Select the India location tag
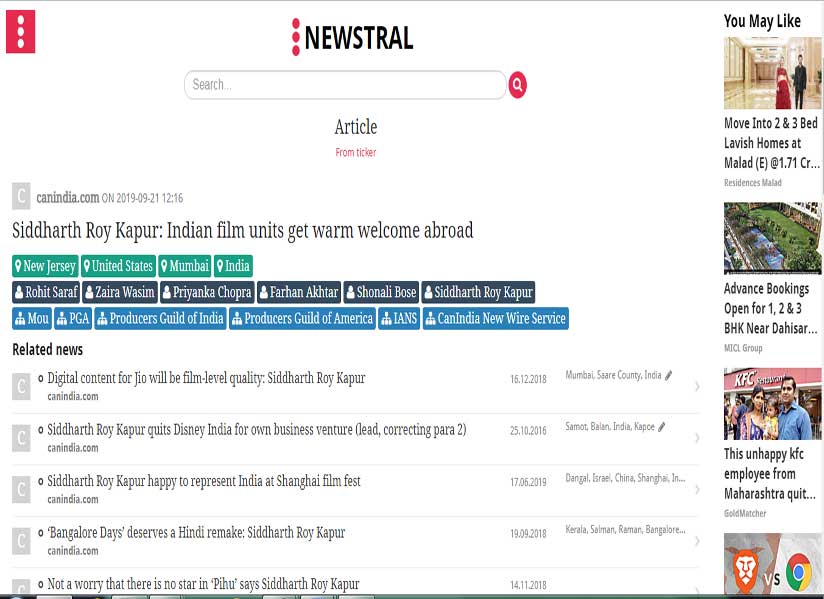 [x=233, y=266]
